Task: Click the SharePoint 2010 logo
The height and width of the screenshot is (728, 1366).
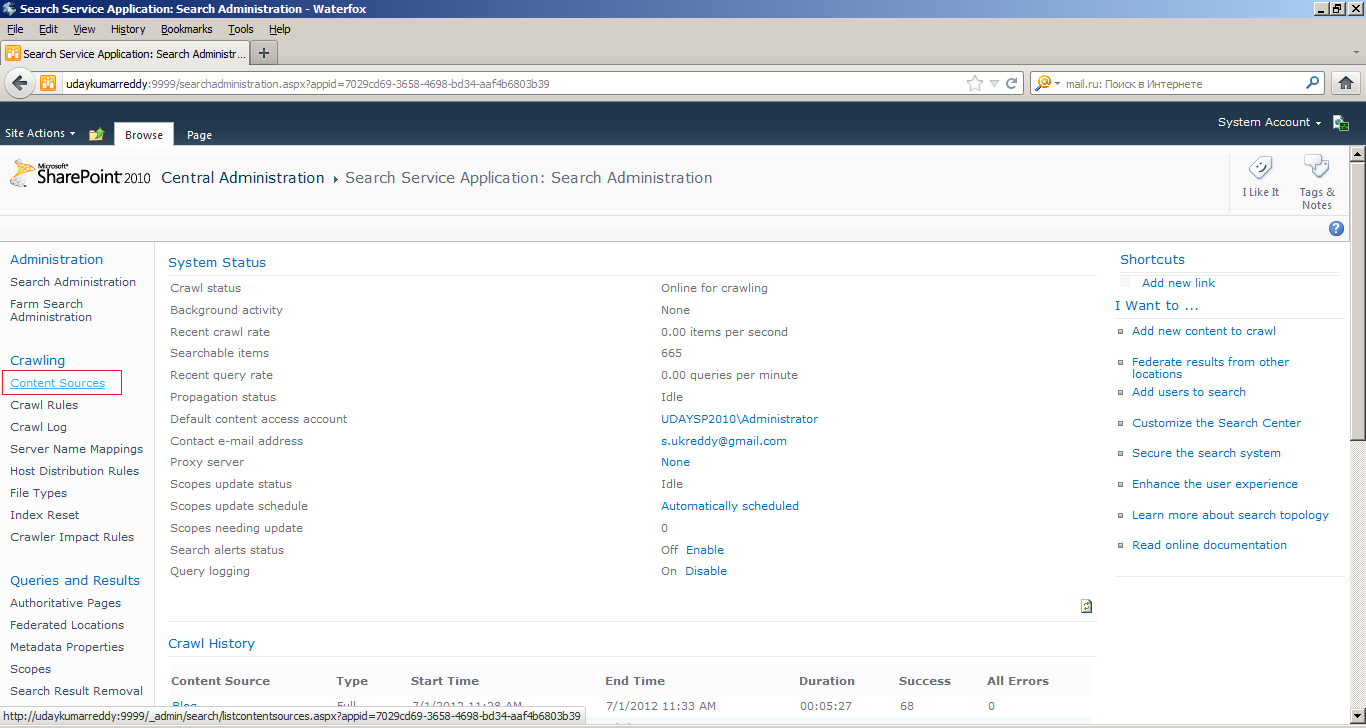Action: coord(80,174)
